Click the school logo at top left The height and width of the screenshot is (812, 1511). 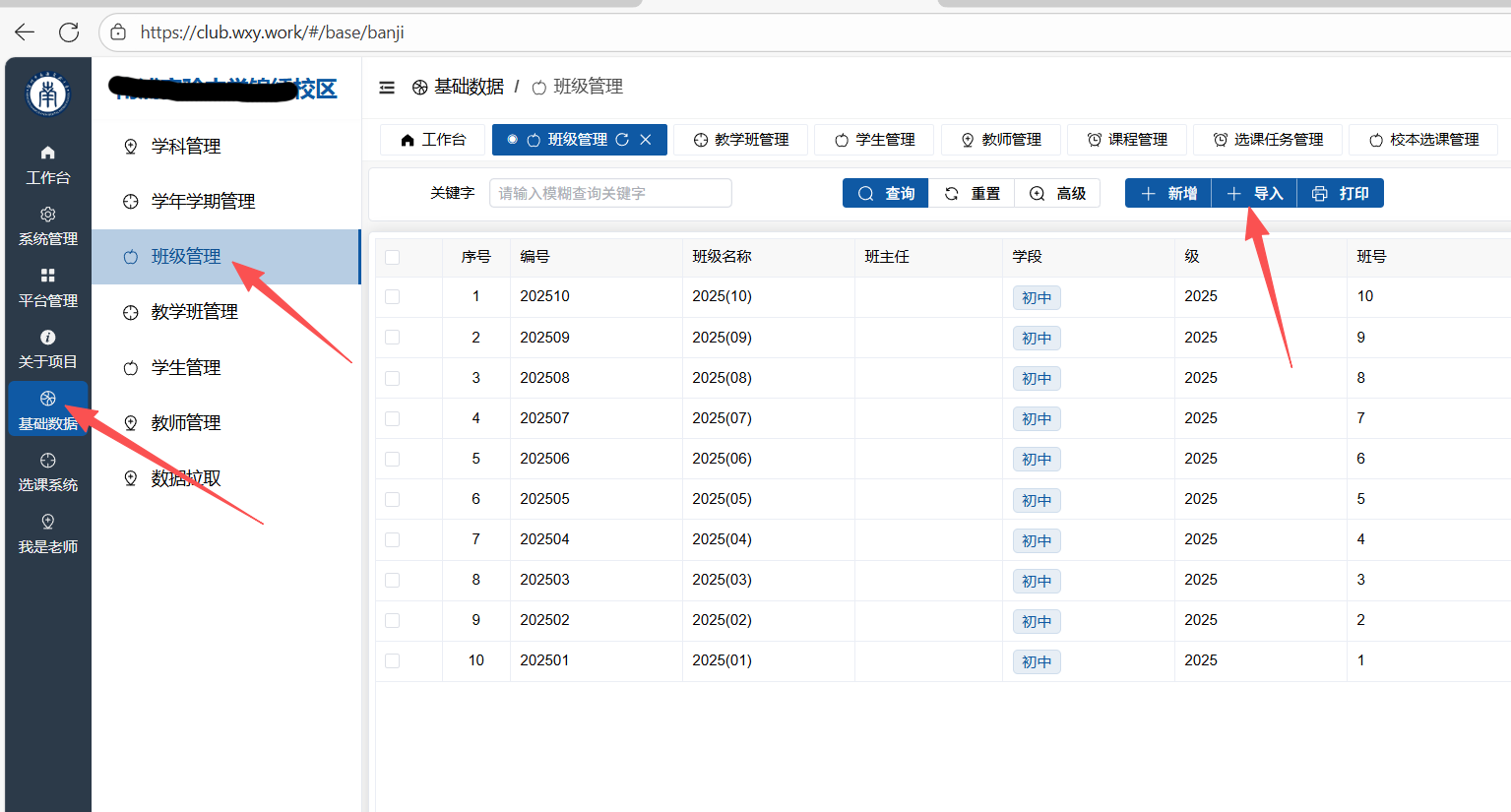[x=47, y=95]
